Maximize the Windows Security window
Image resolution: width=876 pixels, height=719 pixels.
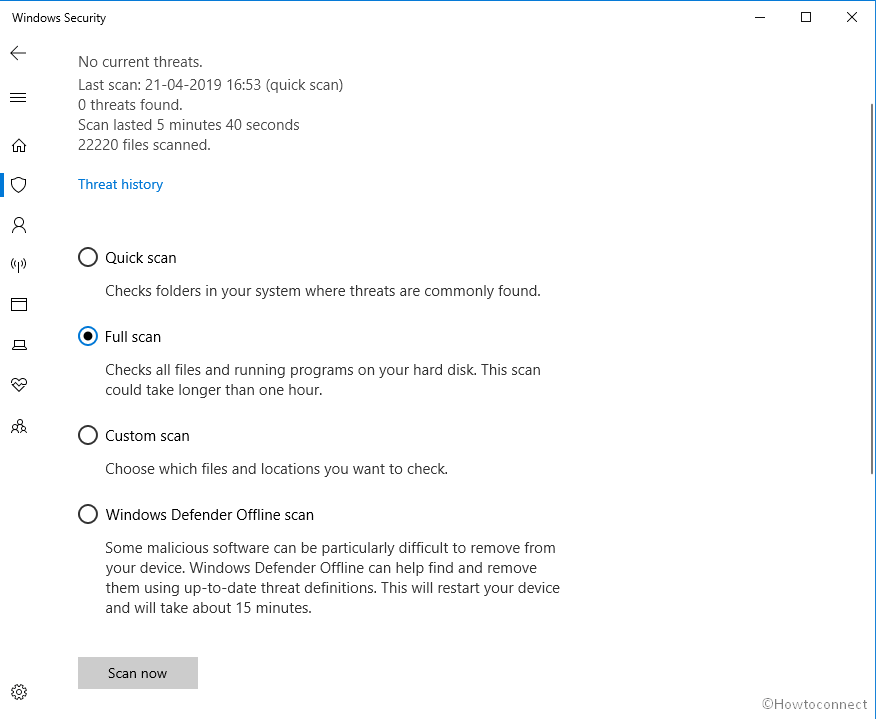[x=806, y=17]
